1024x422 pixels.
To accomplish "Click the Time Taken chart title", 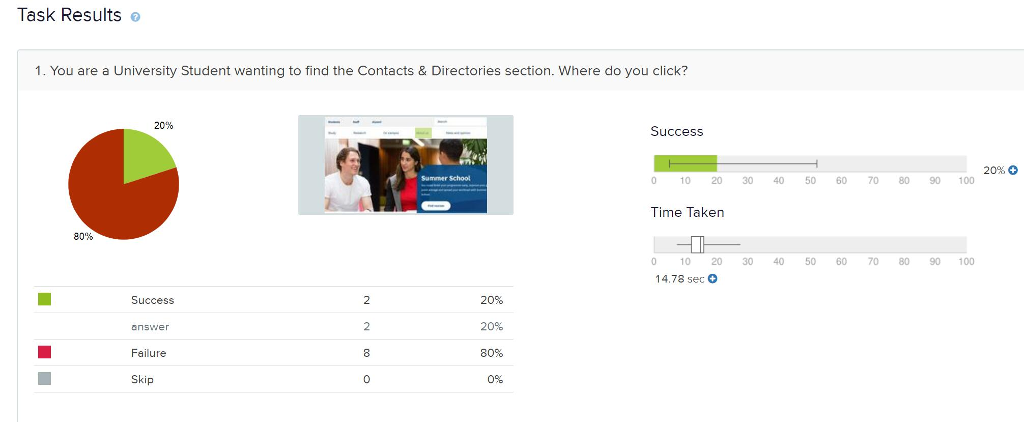I will click(687, 212).
